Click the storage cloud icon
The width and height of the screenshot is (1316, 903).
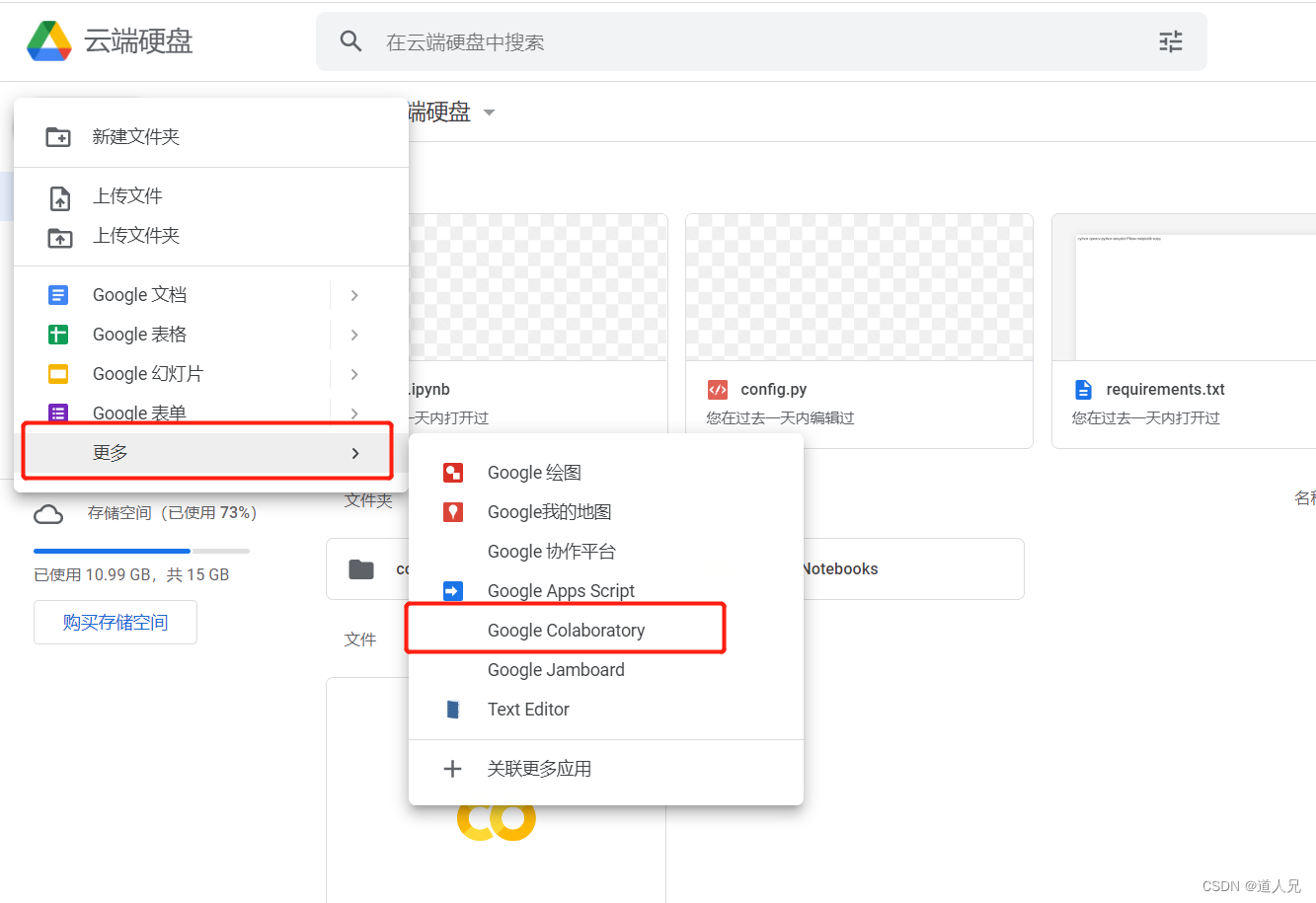48,514
